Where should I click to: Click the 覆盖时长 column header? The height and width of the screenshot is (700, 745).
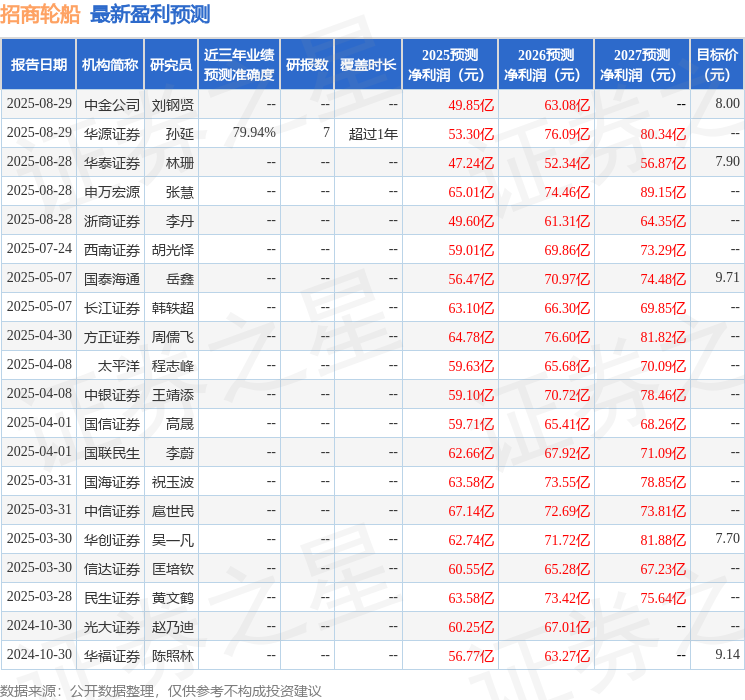click(x=368, y=64)
